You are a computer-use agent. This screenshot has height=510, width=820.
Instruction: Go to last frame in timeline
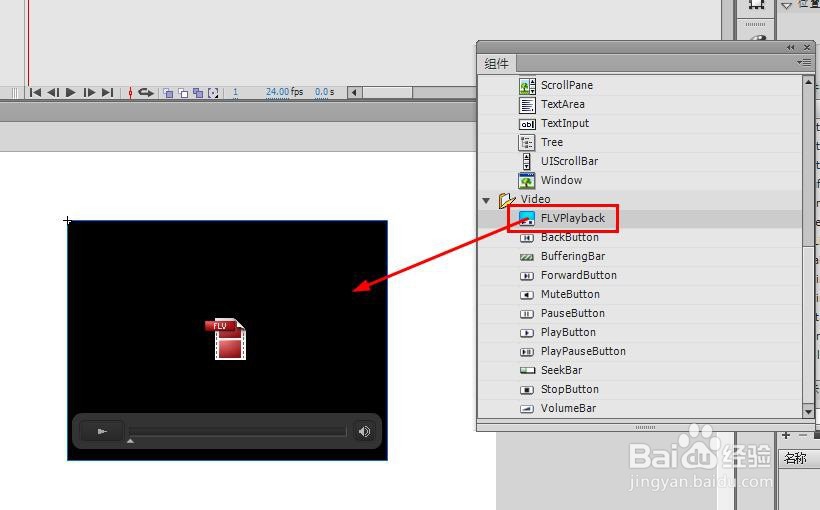click(x=107, y=93)
